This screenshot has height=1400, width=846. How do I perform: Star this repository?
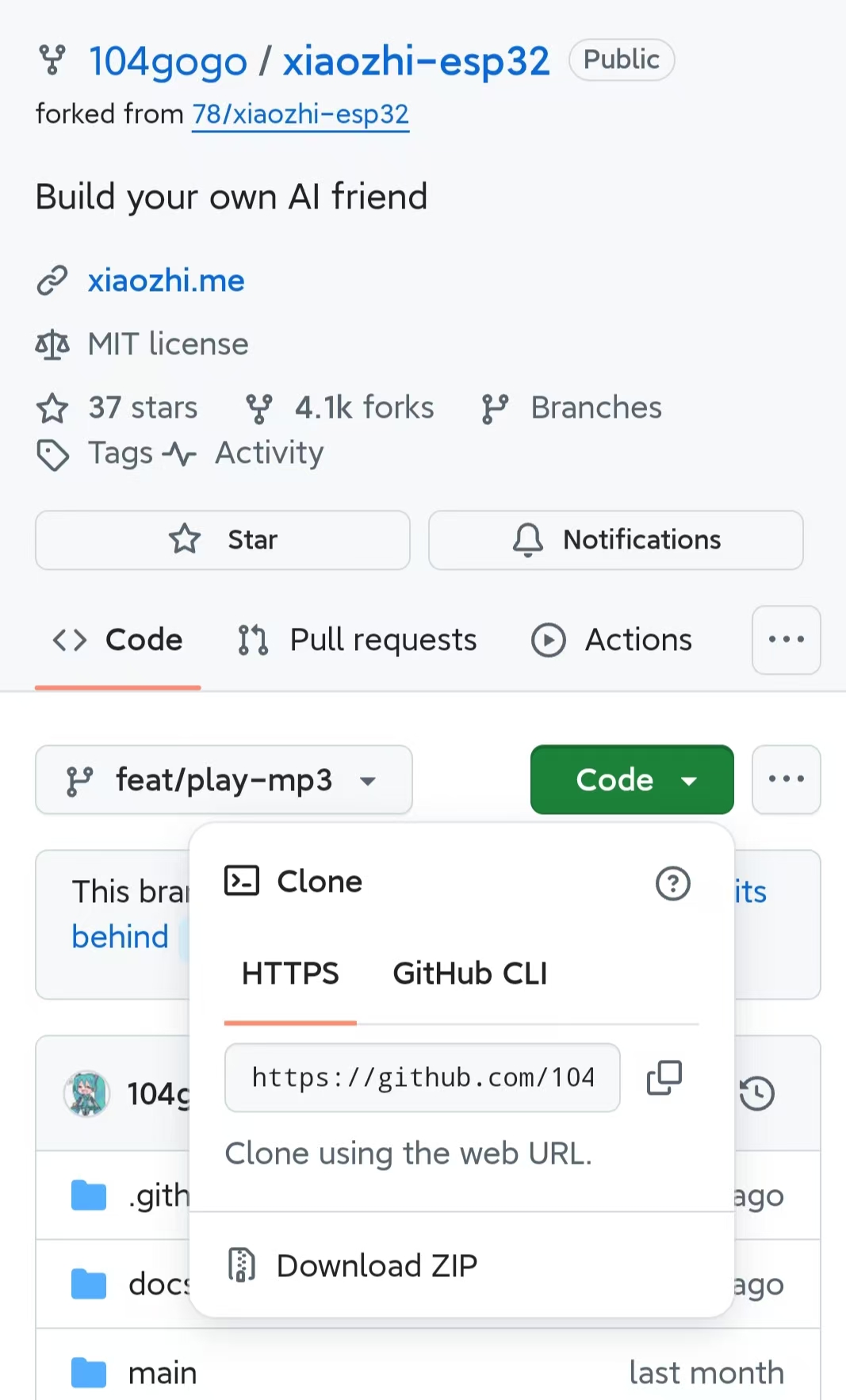point(223,540)
